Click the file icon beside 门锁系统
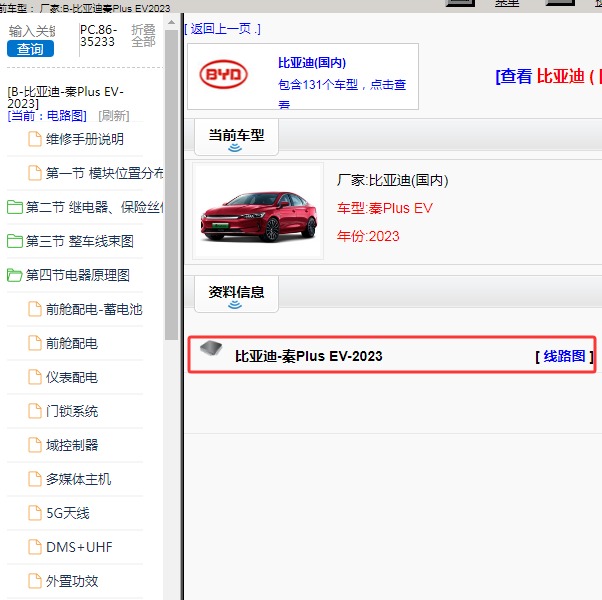The height and width of the screenshot is (600, 602). click(35, 411)
